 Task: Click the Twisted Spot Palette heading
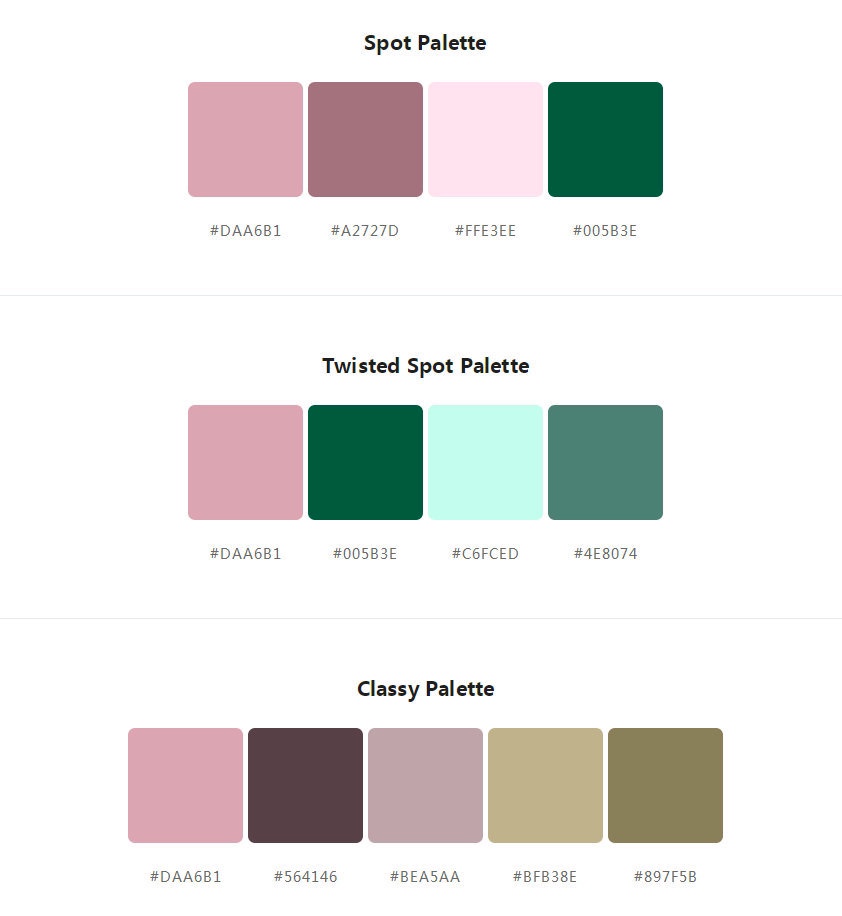(x=425, y=366)
